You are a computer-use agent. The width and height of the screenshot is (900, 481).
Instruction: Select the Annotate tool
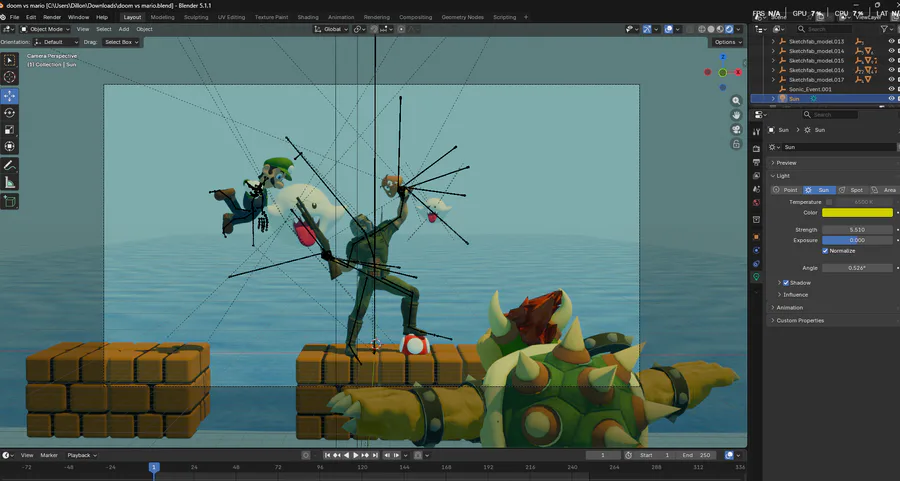pyautogui.click(x=10, y=165)
